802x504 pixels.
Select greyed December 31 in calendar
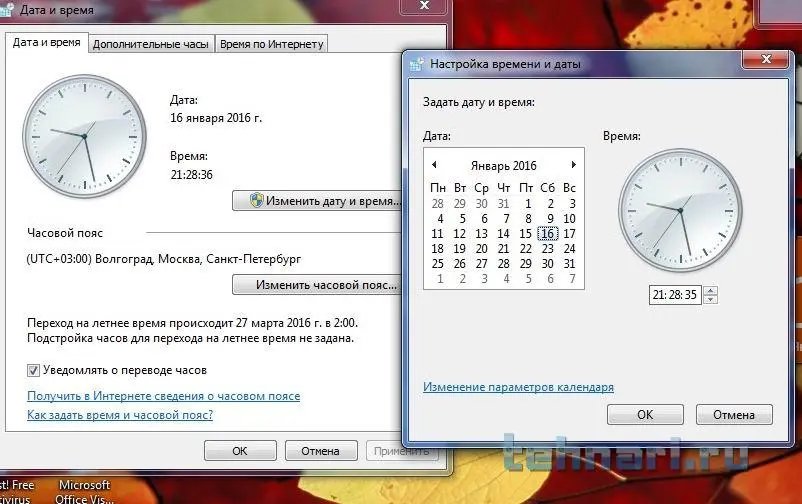(x=503, y=204)
